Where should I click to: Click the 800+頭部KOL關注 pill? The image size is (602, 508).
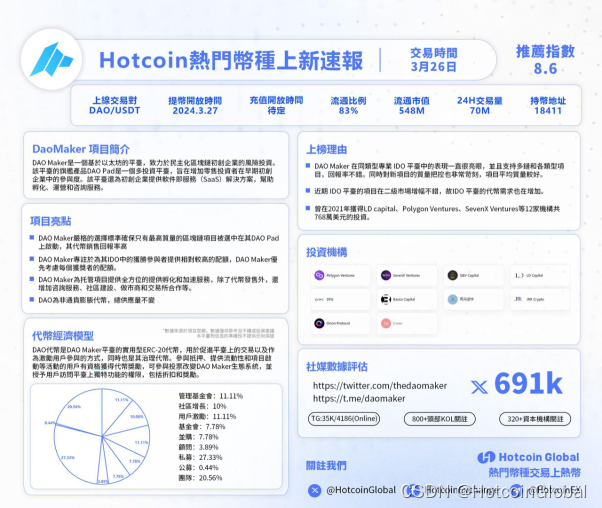coord(440,419)
